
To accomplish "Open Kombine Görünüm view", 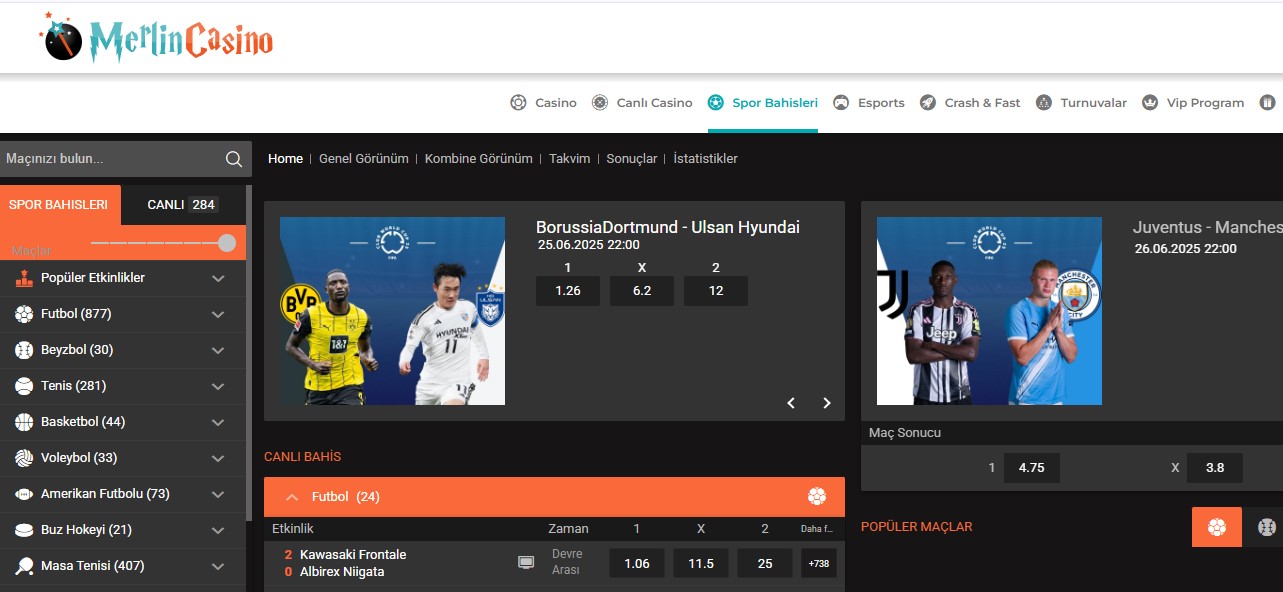I will (x=479, y=159).
